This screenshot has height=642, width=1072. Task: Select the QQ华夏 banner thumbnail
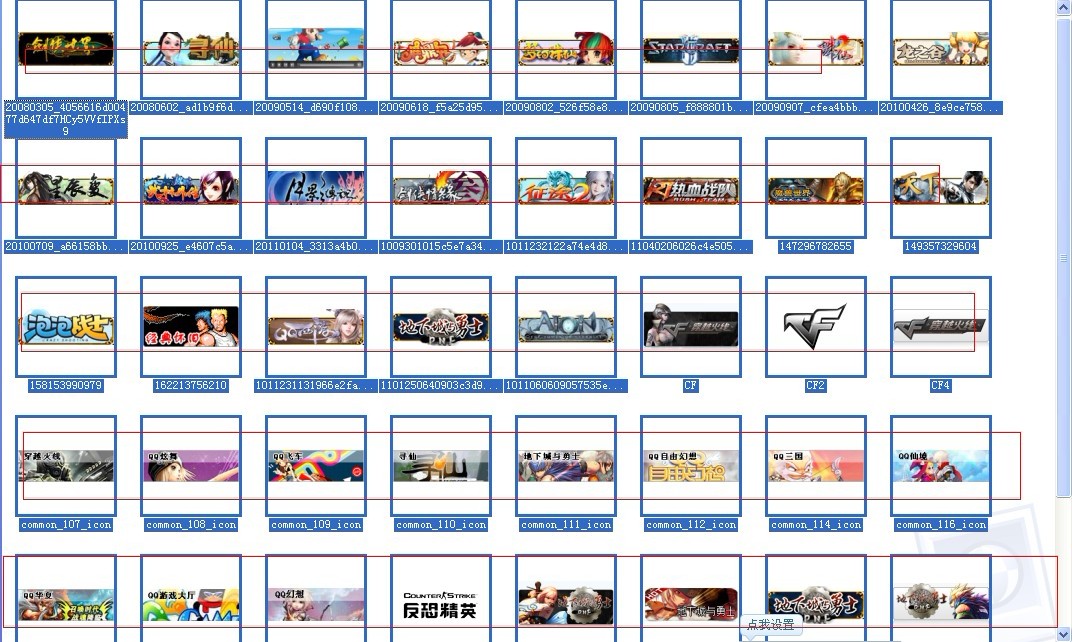pyautogui.click(x=66, y=598)
